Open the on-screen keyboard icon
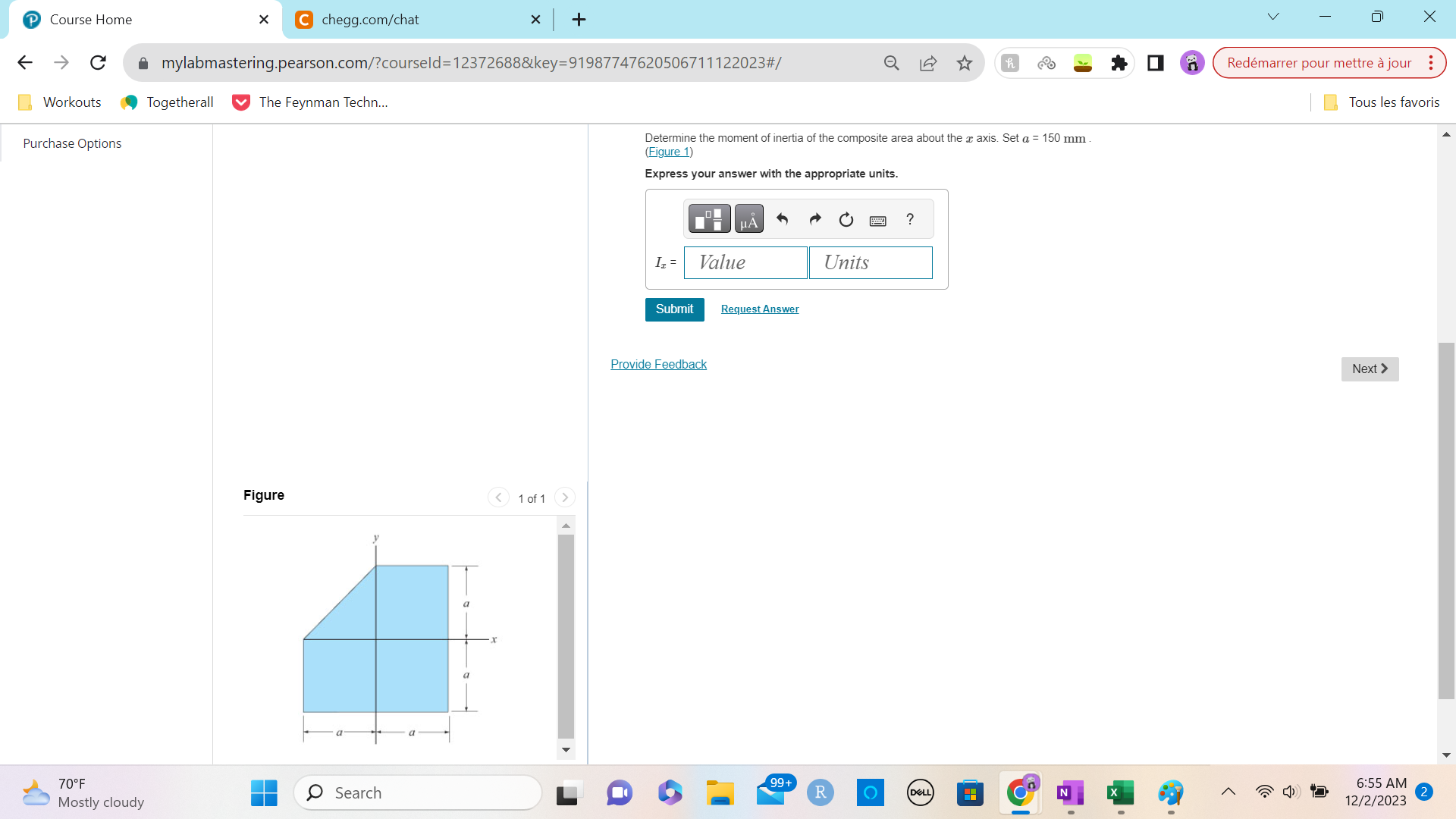The width and height of the screenshot is (1456, 819). (877, 220)
